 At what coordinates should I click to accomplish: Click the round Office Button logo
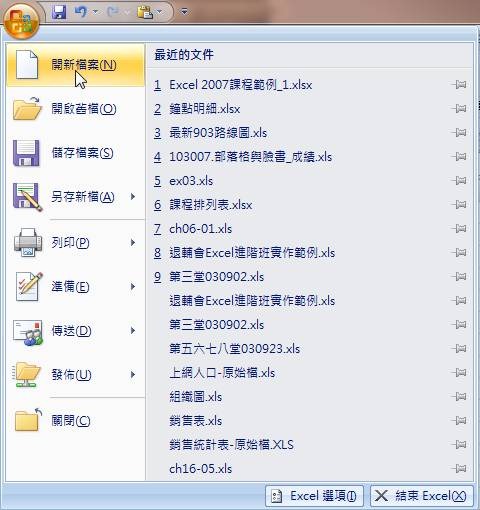pos(21,20)
